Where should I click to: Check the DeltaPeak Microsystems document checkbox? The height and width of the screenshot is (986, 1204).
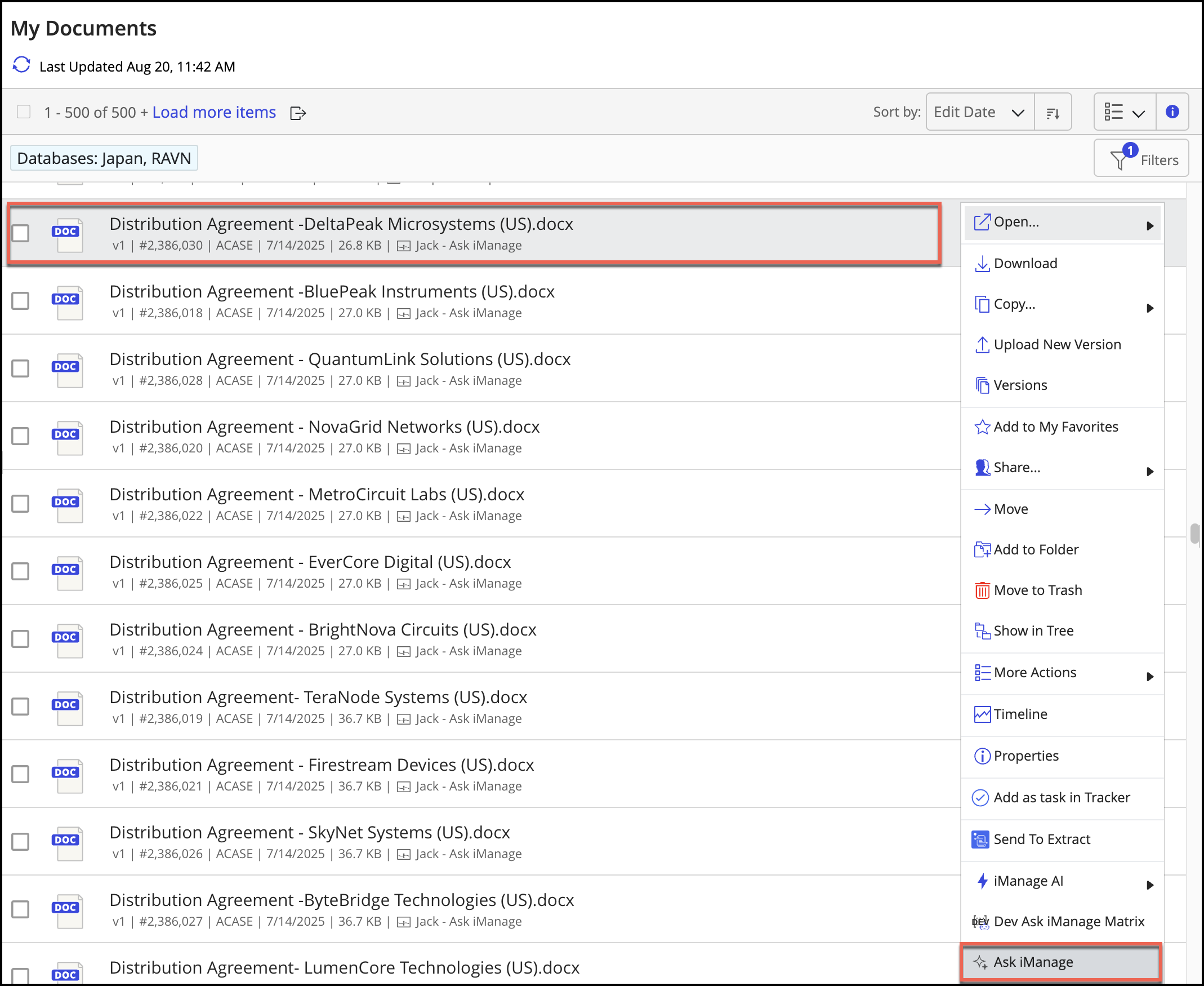point(21,233)
